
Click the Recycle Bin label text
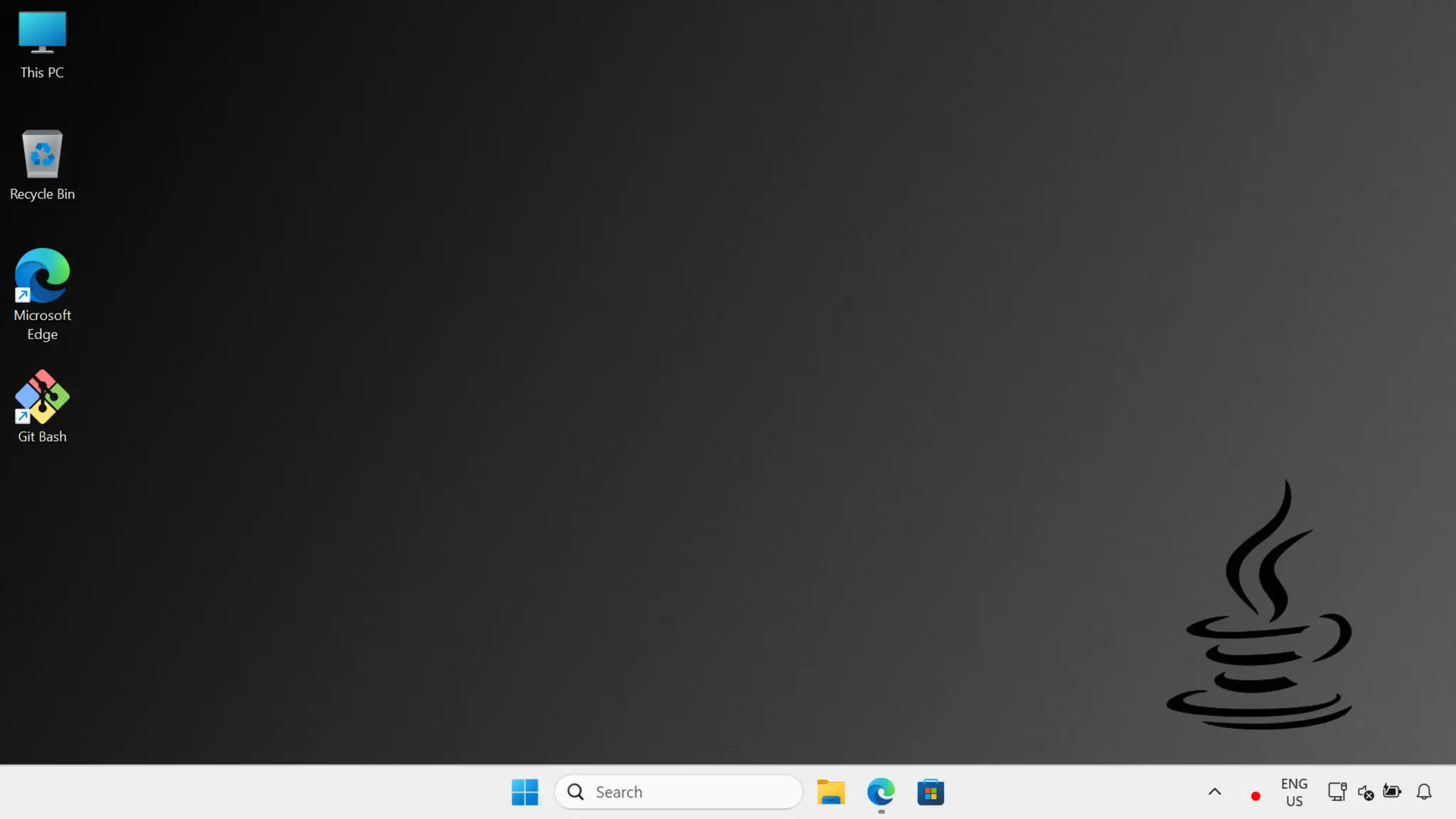42,194
